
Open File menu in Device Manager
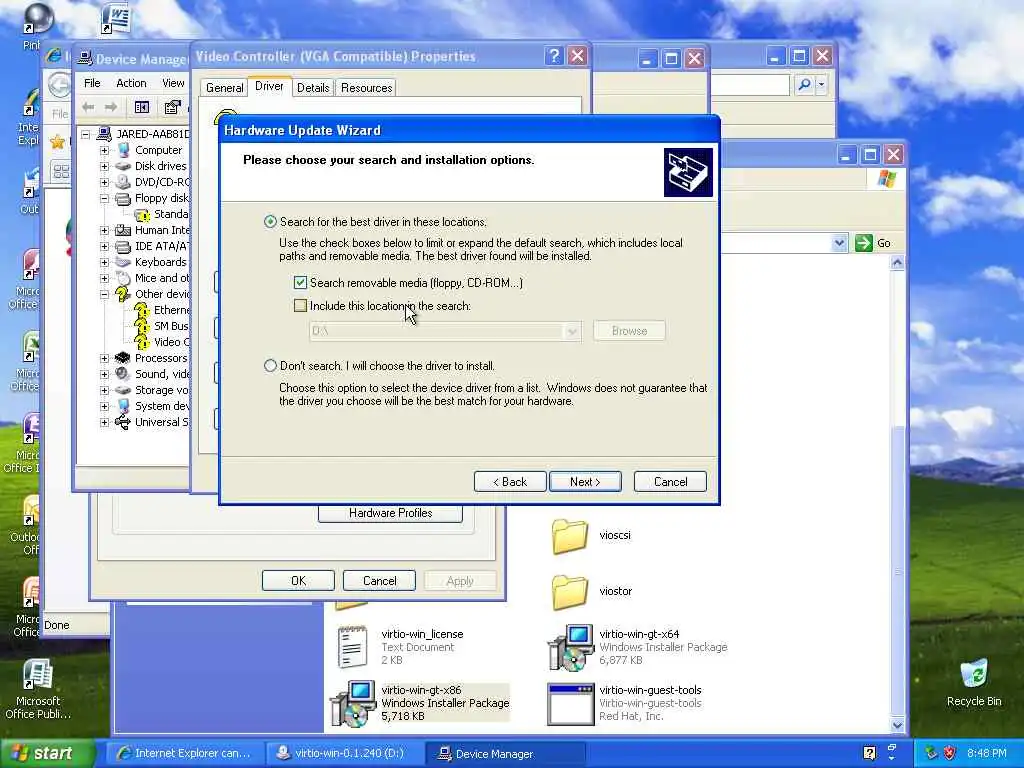[x=92, y=83]
